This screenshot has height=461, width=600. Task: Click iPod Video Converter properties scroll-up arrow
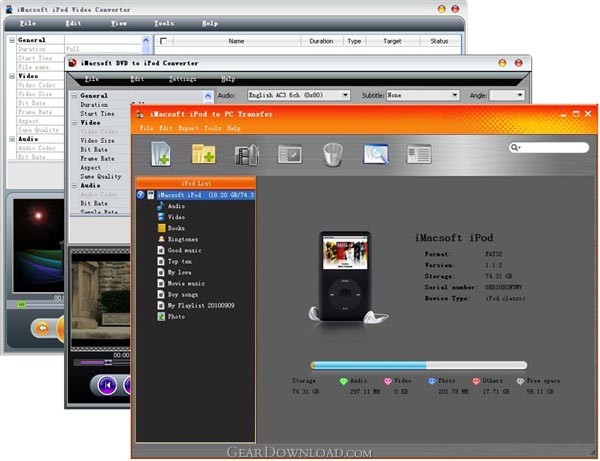pyautogui.click(x=146, y=40)
